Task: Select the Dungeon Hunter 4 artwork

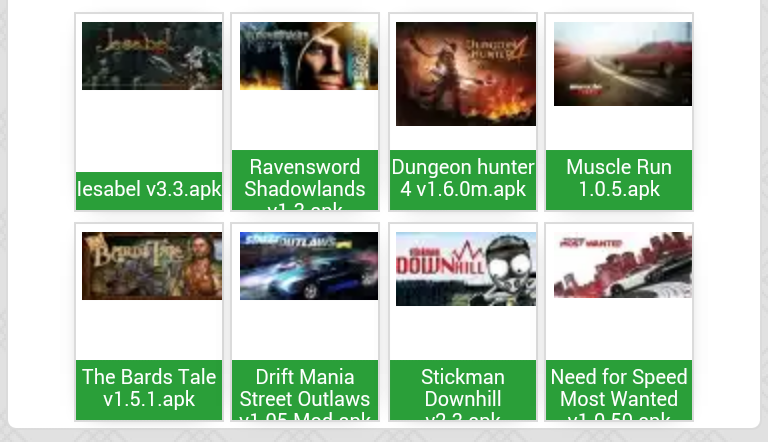Action: pos(466,74)
